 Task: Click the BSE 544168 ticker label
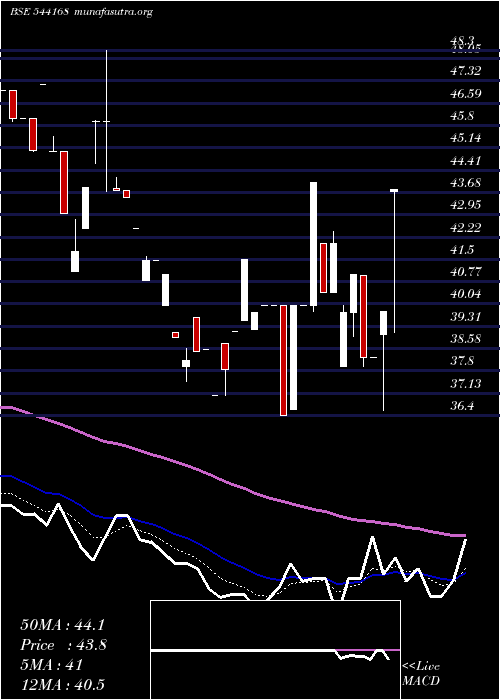tap(39, 12)
